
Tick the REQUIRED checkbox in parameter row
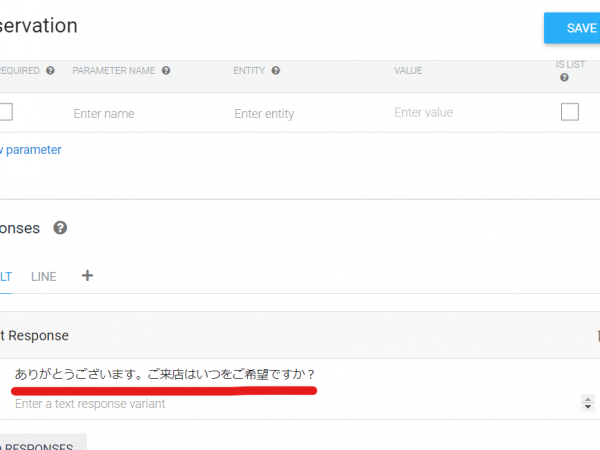pyautogui.click(x=5, y=112)
